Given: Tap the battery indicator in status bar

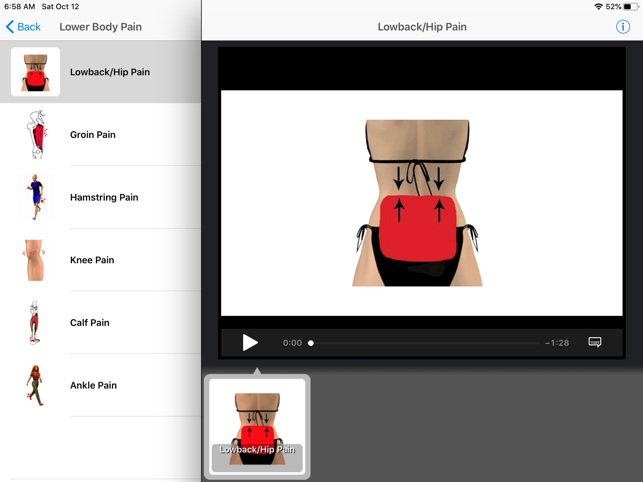Looking at the screenshot, I should [x=631, y=7].
